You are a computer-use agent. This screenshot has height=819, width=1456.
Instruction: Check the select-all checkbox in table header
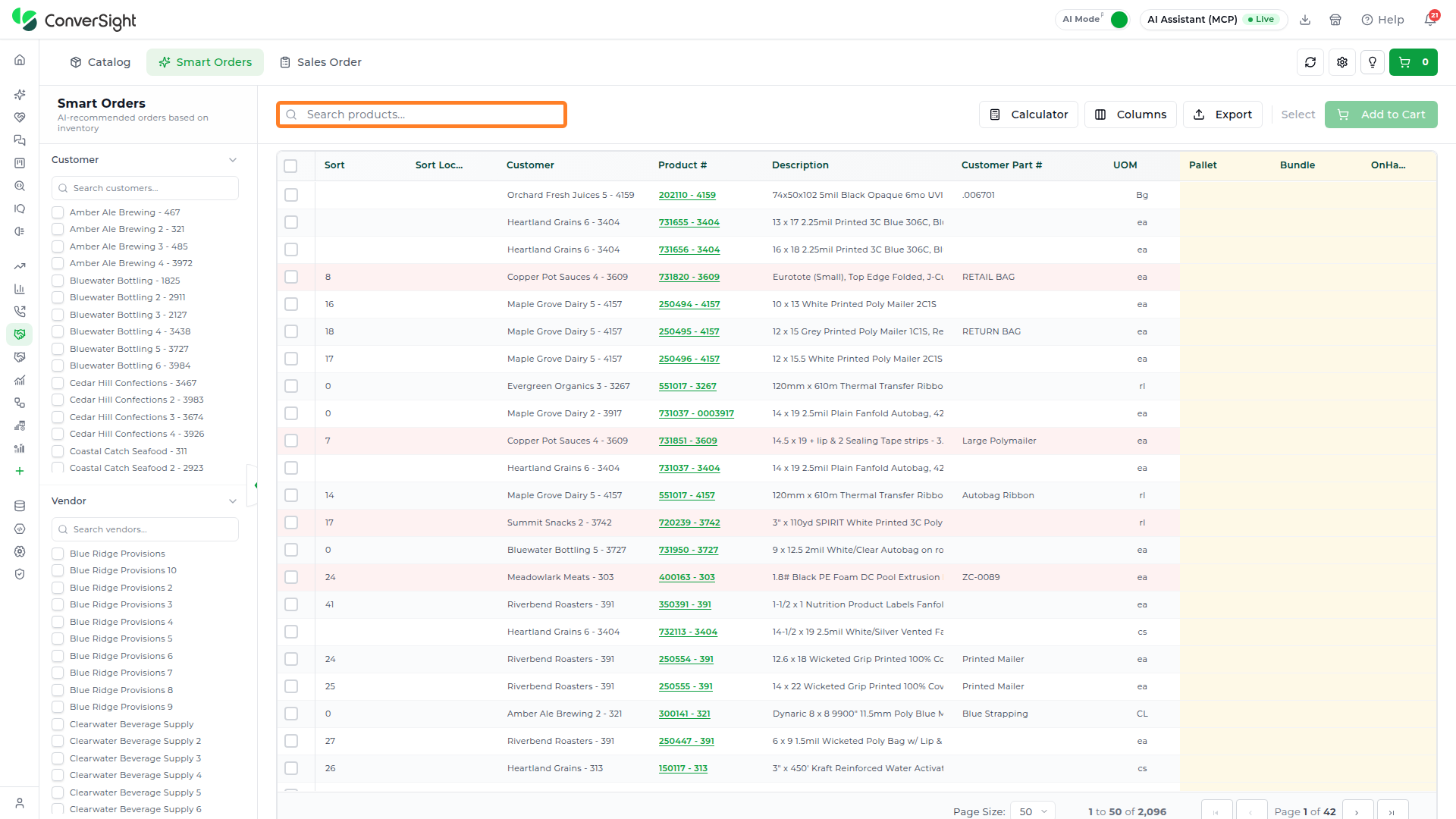[x=290, y=165]
